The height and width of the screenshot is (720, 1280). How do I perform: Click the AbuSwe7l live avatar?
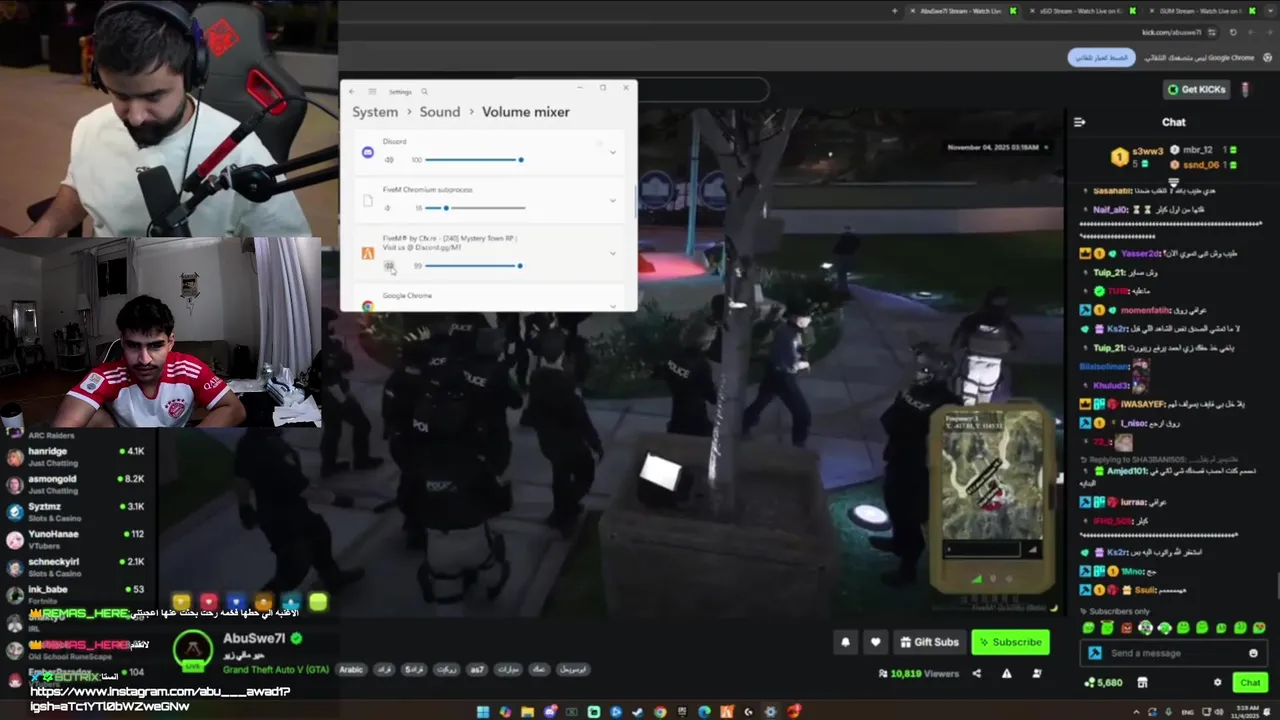(x=193, y=651)
